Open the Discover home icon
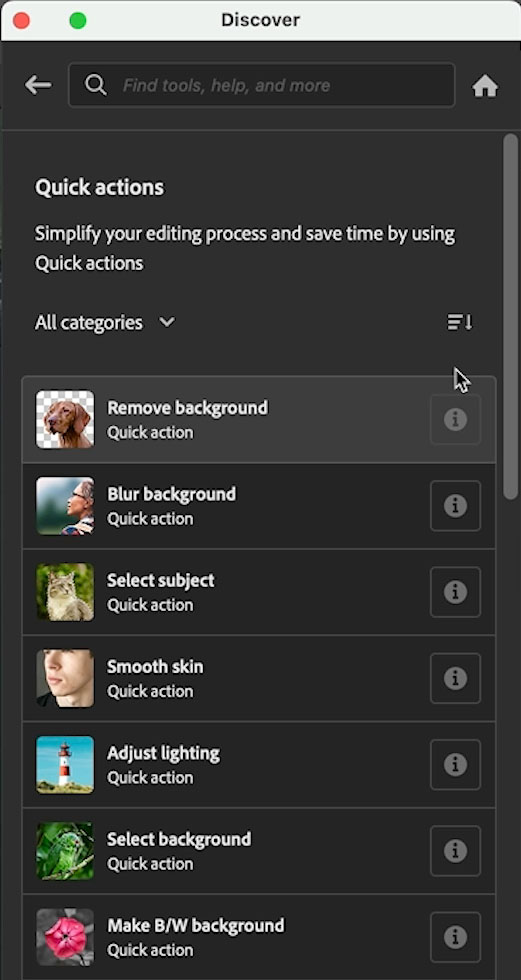Image resolution: width=521 pixels, height=980 pixels. (x=485, y=86)
